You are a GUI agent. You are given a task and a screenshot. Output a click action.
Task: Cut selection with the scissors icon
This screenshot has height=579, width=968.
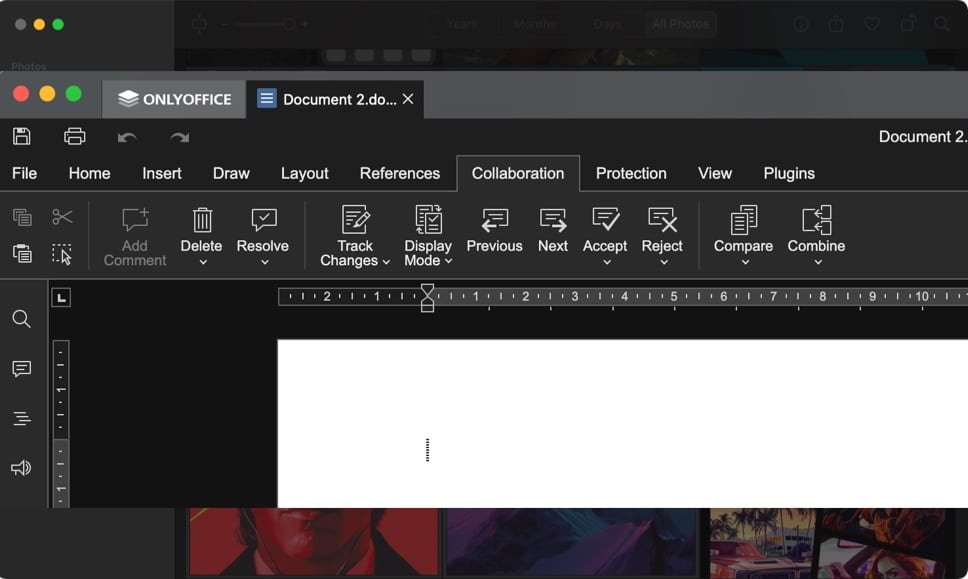62,217
